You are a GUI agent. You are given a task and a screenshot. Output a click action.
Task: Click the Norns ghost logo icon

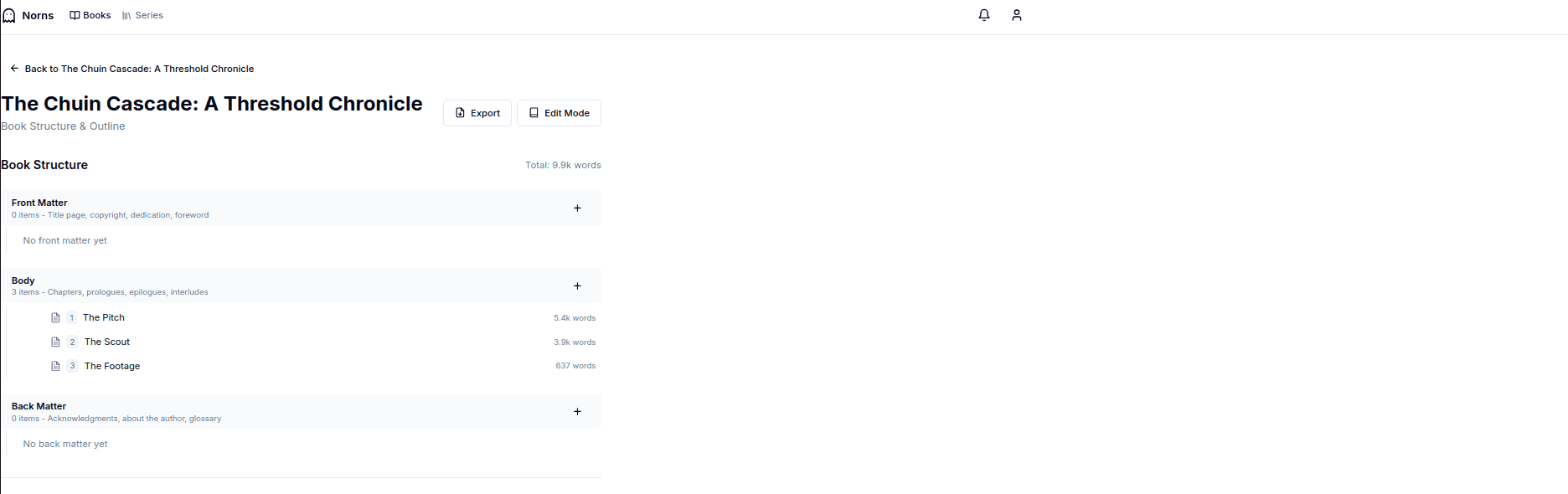(x=9, y=15)
